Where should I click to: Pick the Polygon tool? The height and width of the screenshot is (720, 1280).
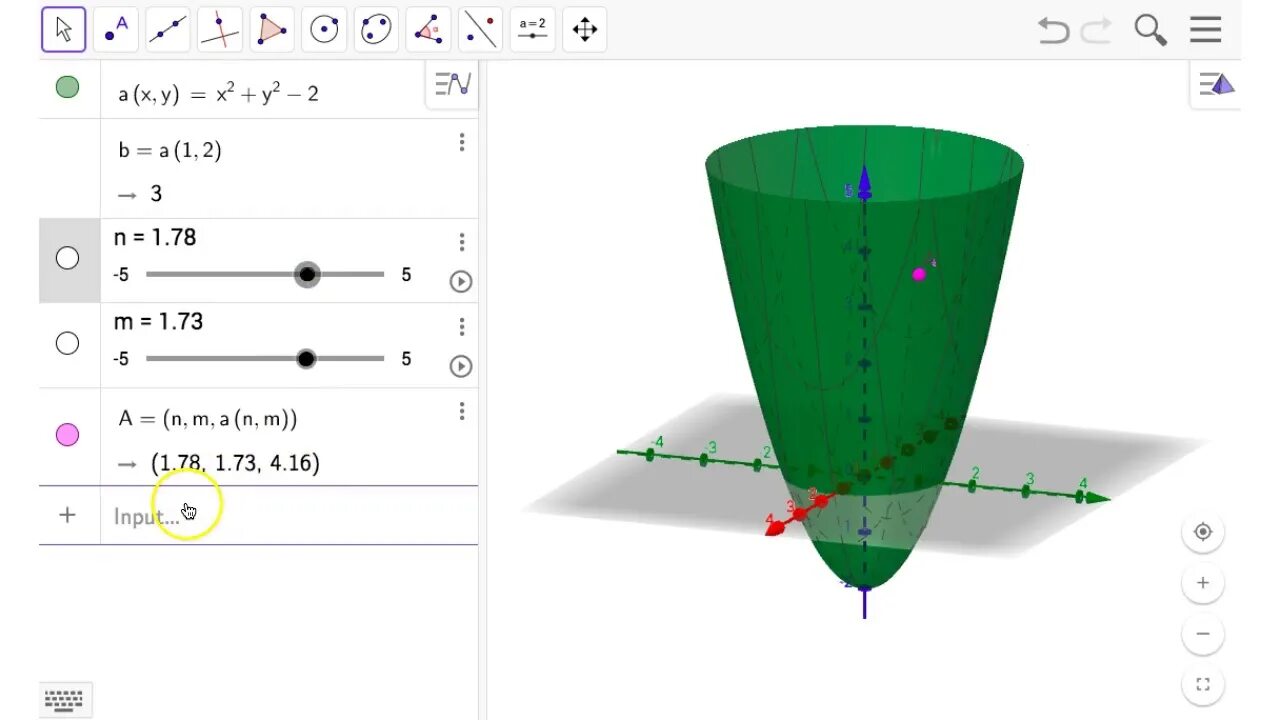pos(272,30)
